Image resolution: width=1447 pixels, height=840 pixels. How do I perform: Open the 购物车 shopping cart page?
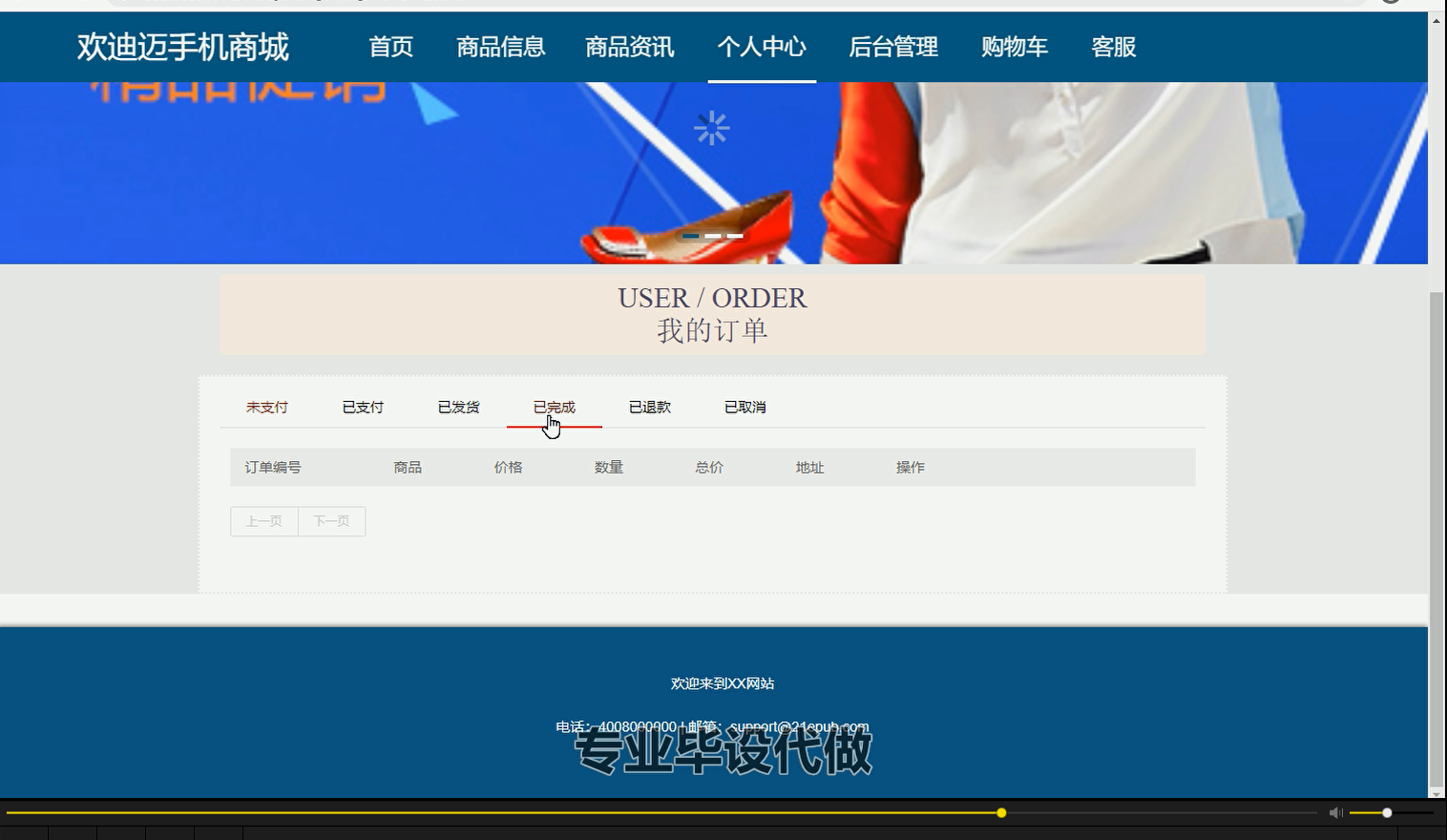click(x=1015, y=47)
